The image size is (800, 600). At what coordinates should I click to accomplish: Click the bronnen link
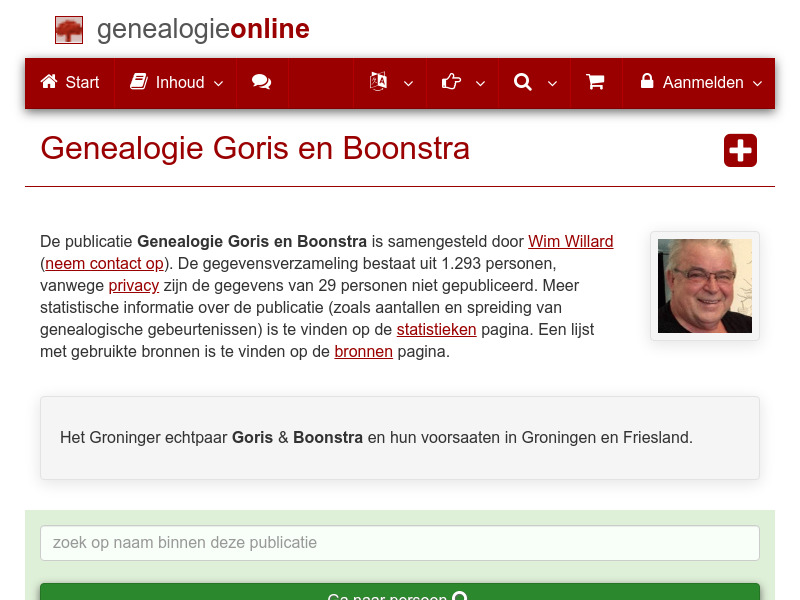tap(364, 351)
